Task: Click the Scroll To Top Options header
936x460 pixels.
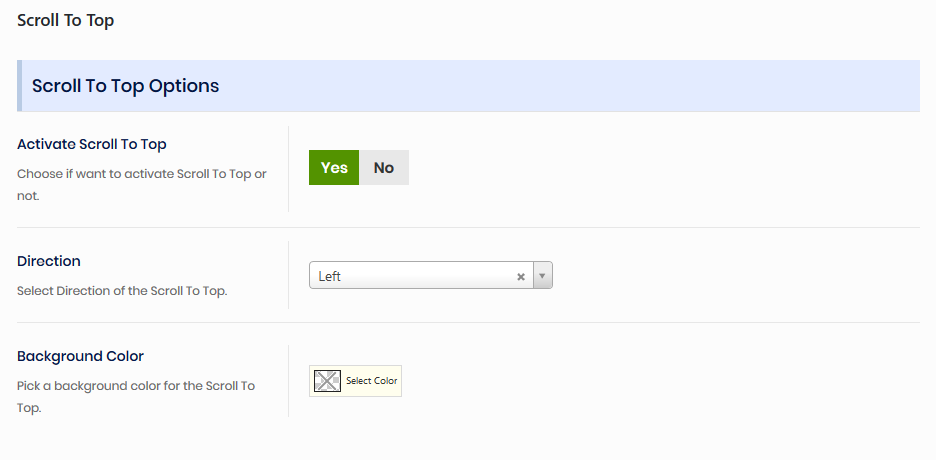Action: 126,86
